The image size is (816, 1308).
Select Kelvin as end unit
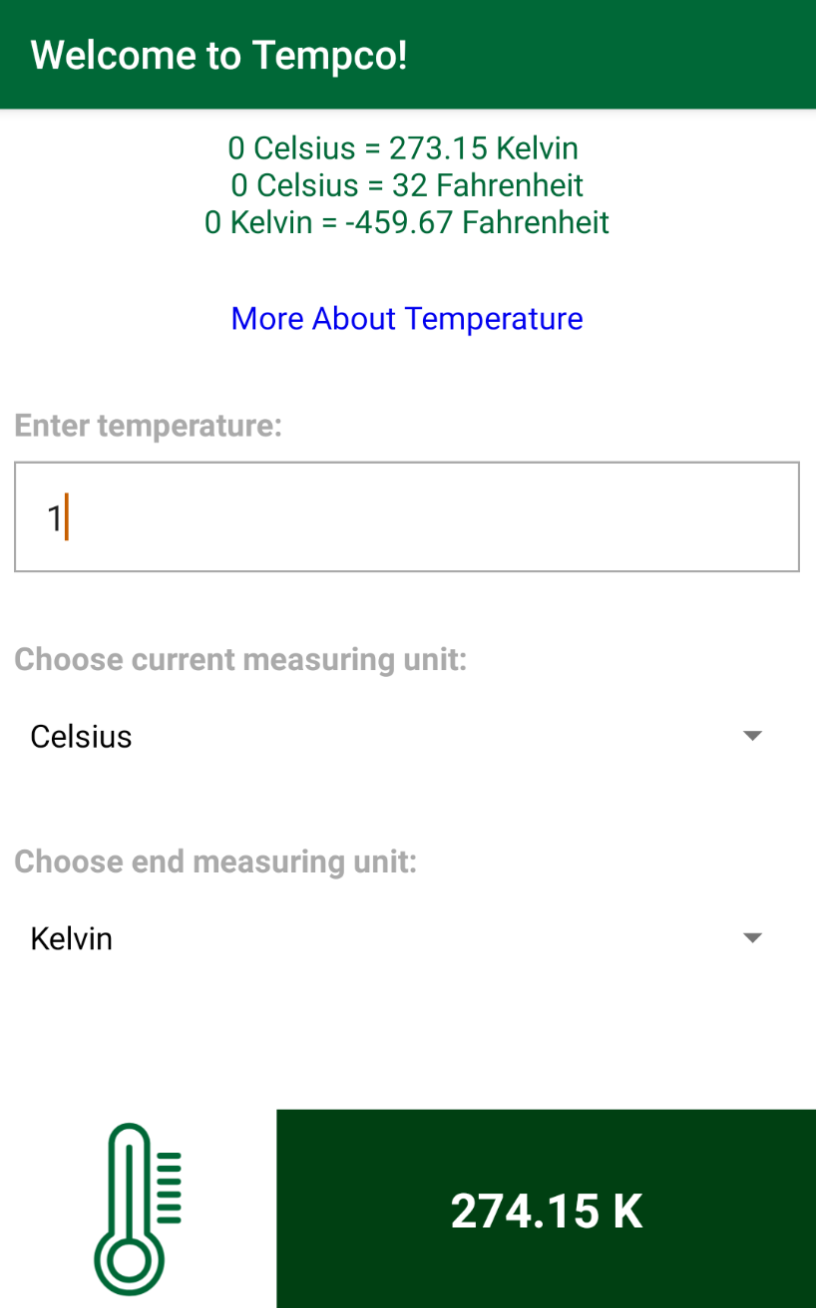(70, 938)
